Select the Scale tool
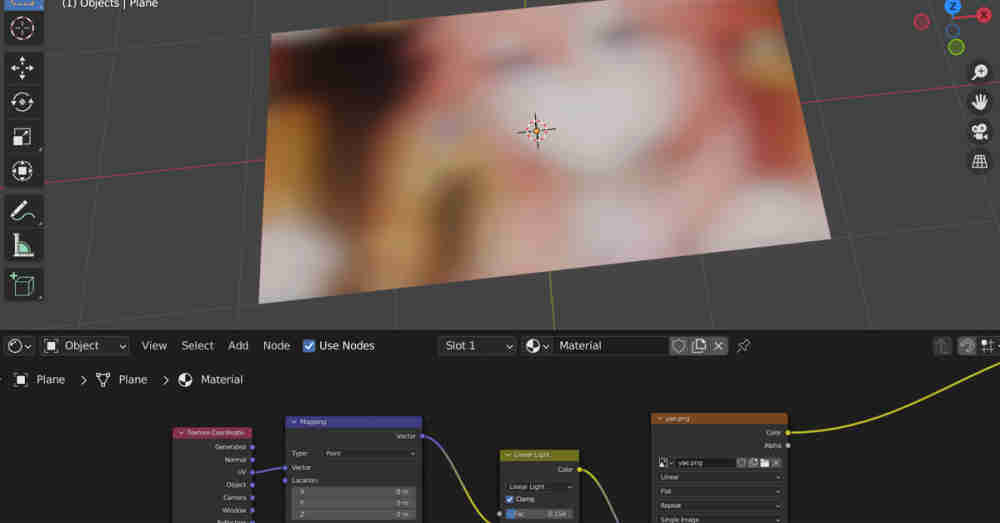The image size is (1000, 523). click(21, 137)
